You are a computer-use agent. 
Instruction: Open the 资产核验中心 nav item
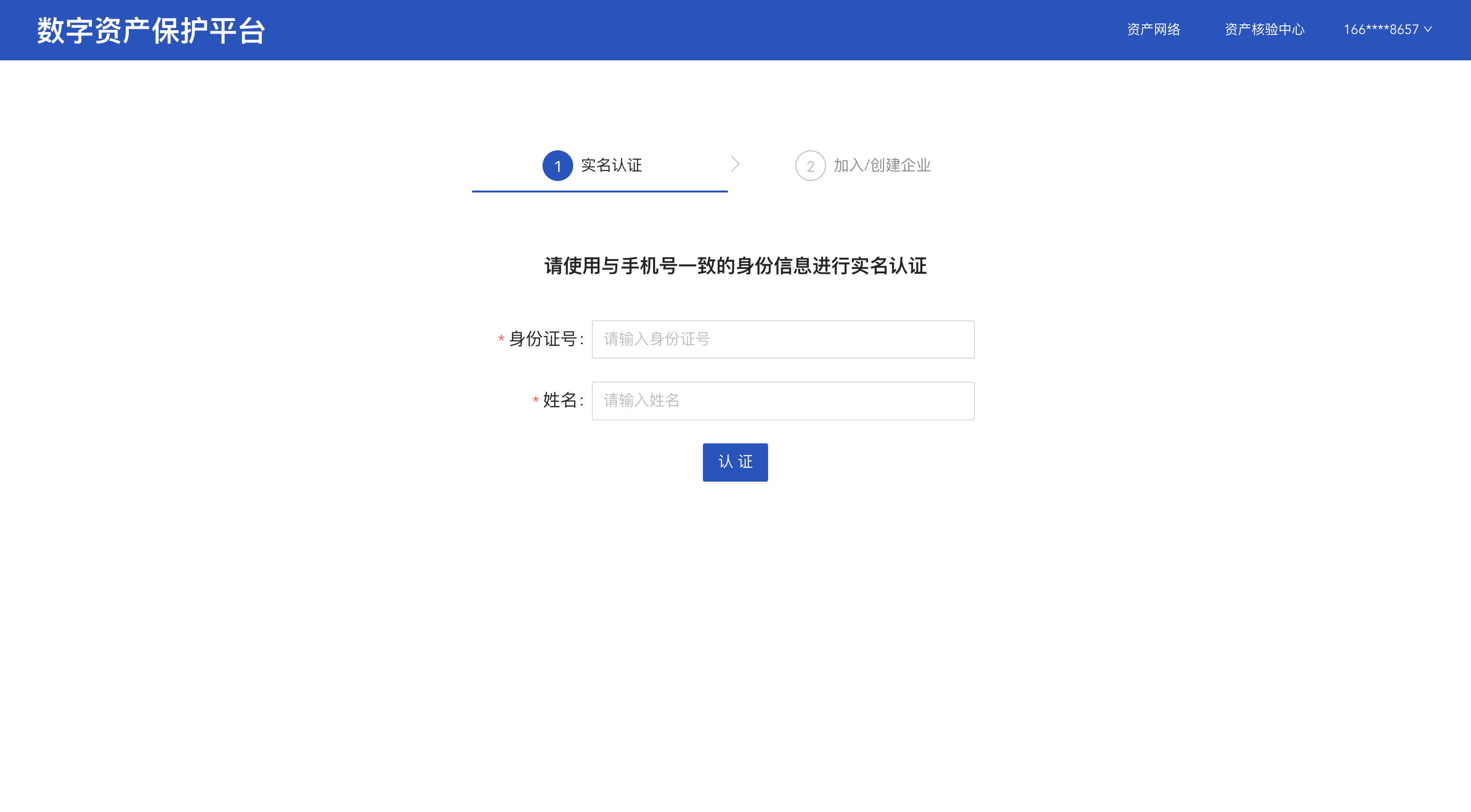[x=1264, y=30]
